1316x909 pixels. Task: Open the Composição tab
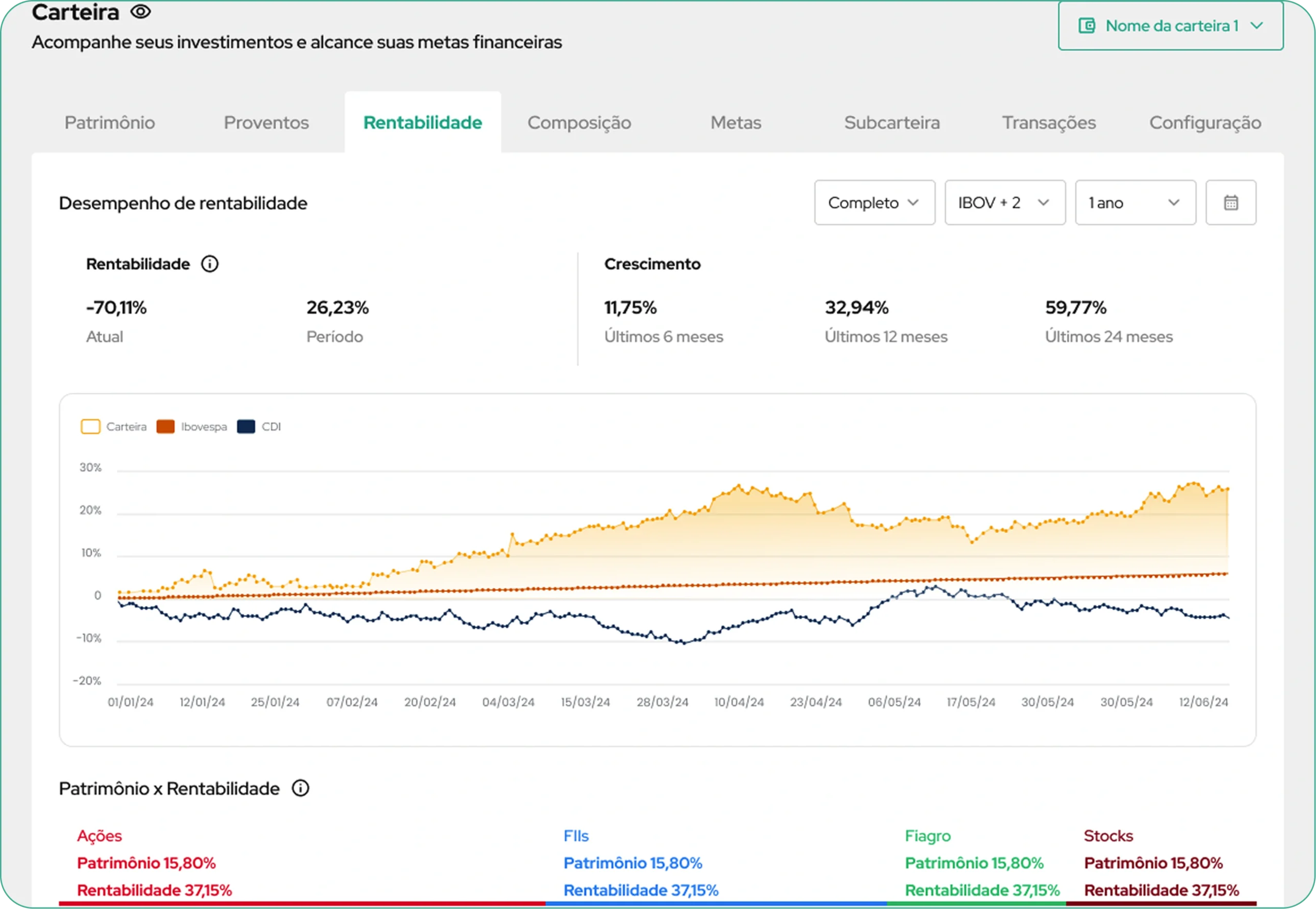coord(579,122)
